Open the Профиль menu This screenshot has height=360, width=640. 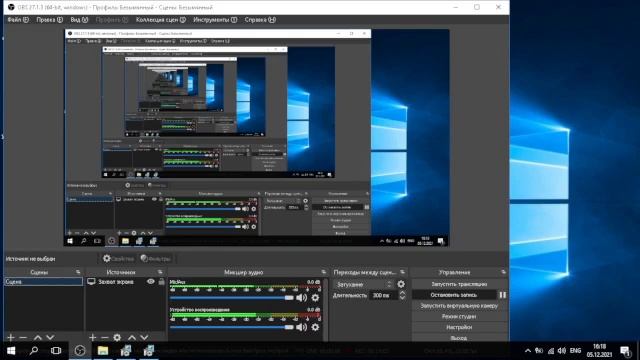click(112, 20)
